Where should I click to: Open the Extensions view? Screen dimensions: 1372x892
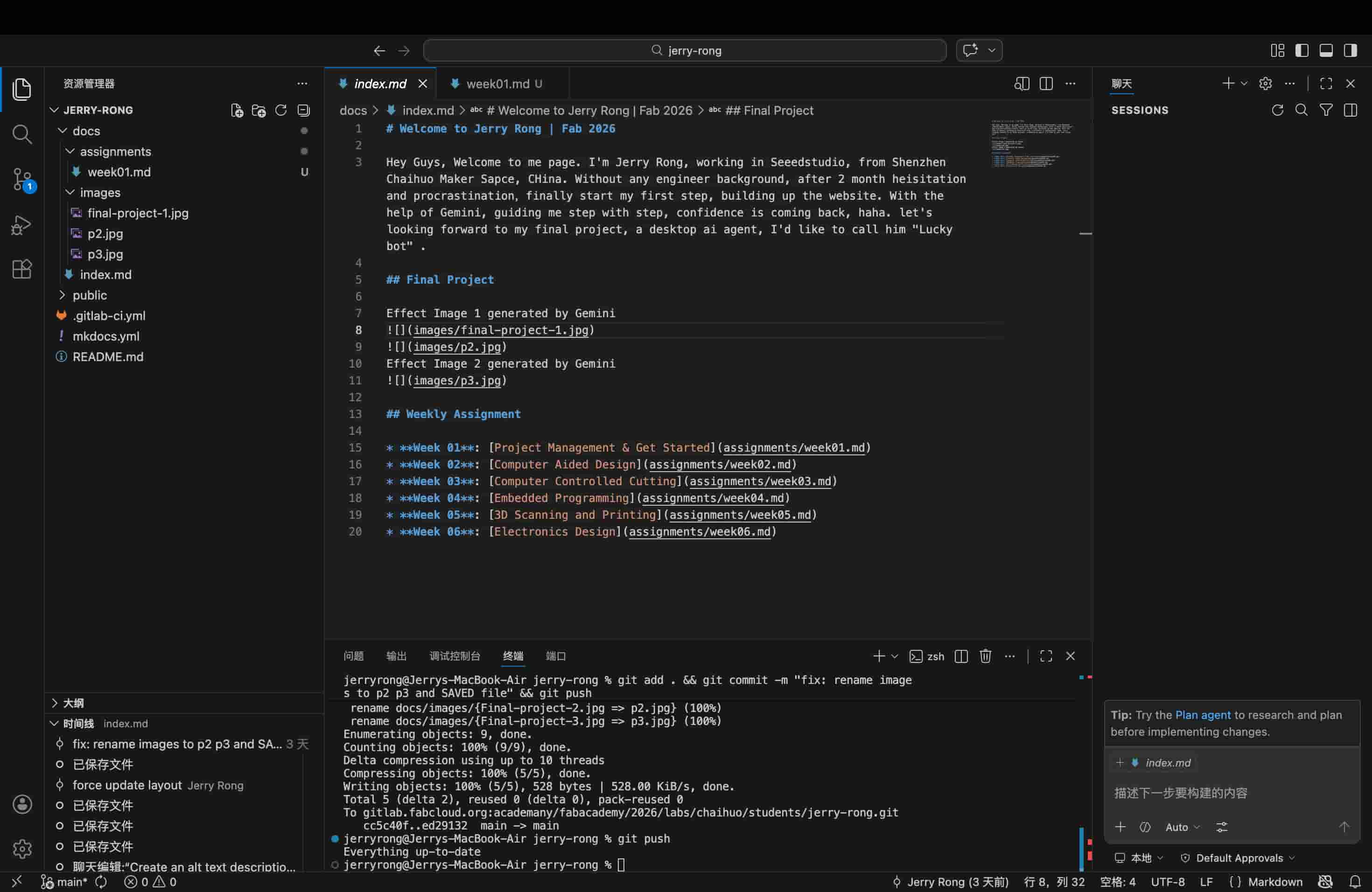(x=22, y=269)
